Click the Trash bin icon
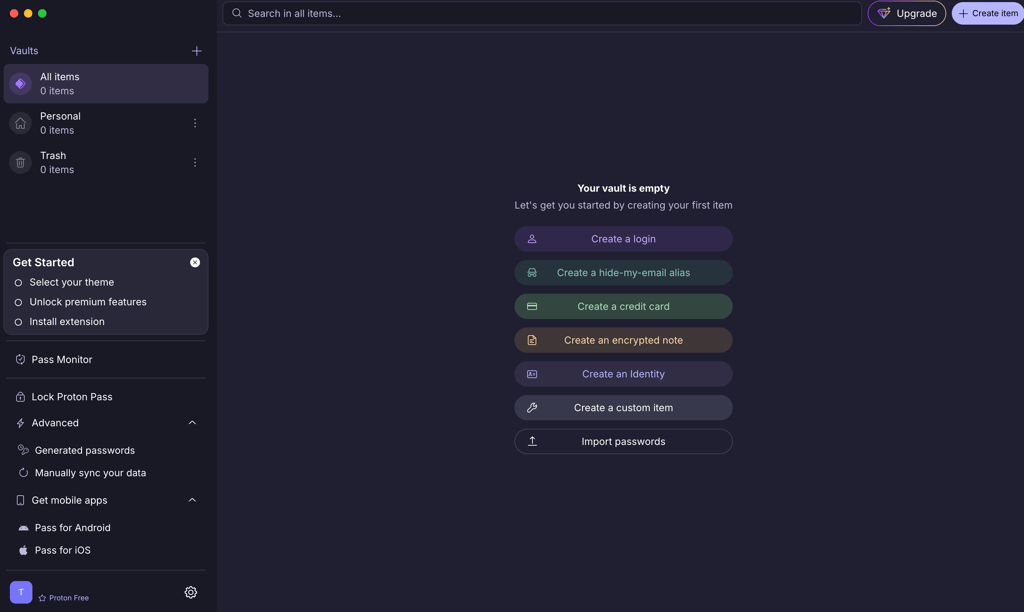Viewport: 1024px width, 612px height. pos(20,162)
